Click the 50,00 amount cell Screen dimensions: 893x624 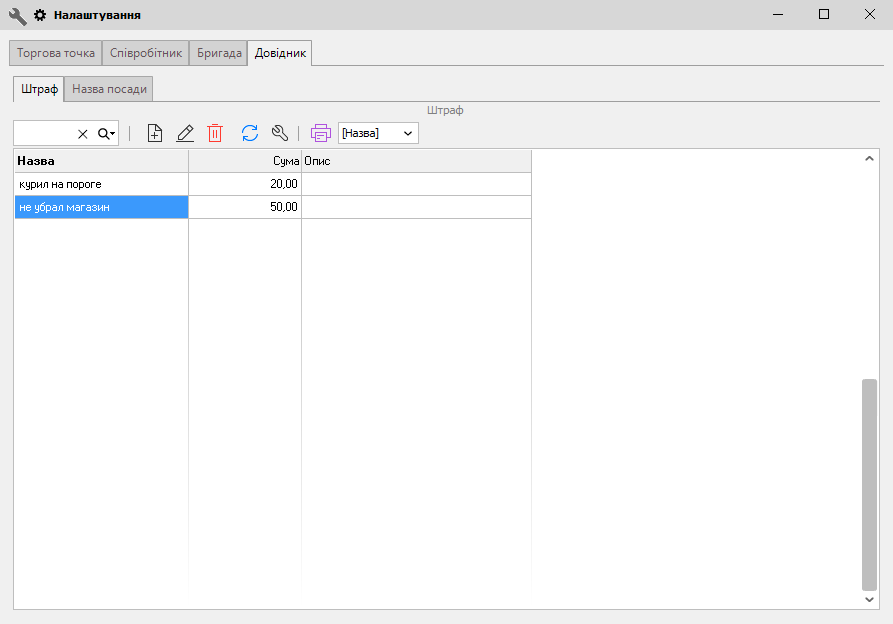tap(245, 207)
